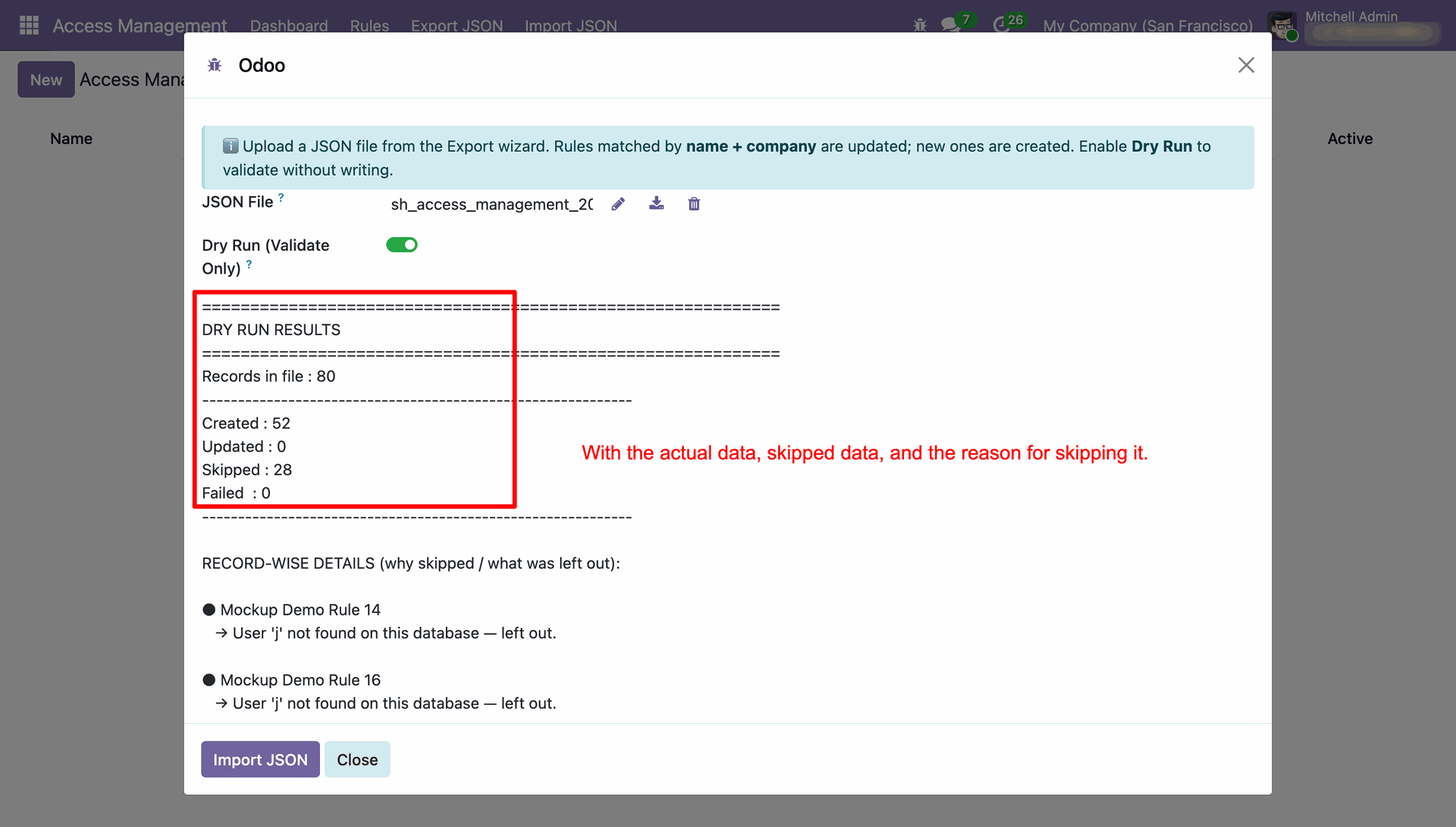Open the Dashboard menu

(289, 26)
